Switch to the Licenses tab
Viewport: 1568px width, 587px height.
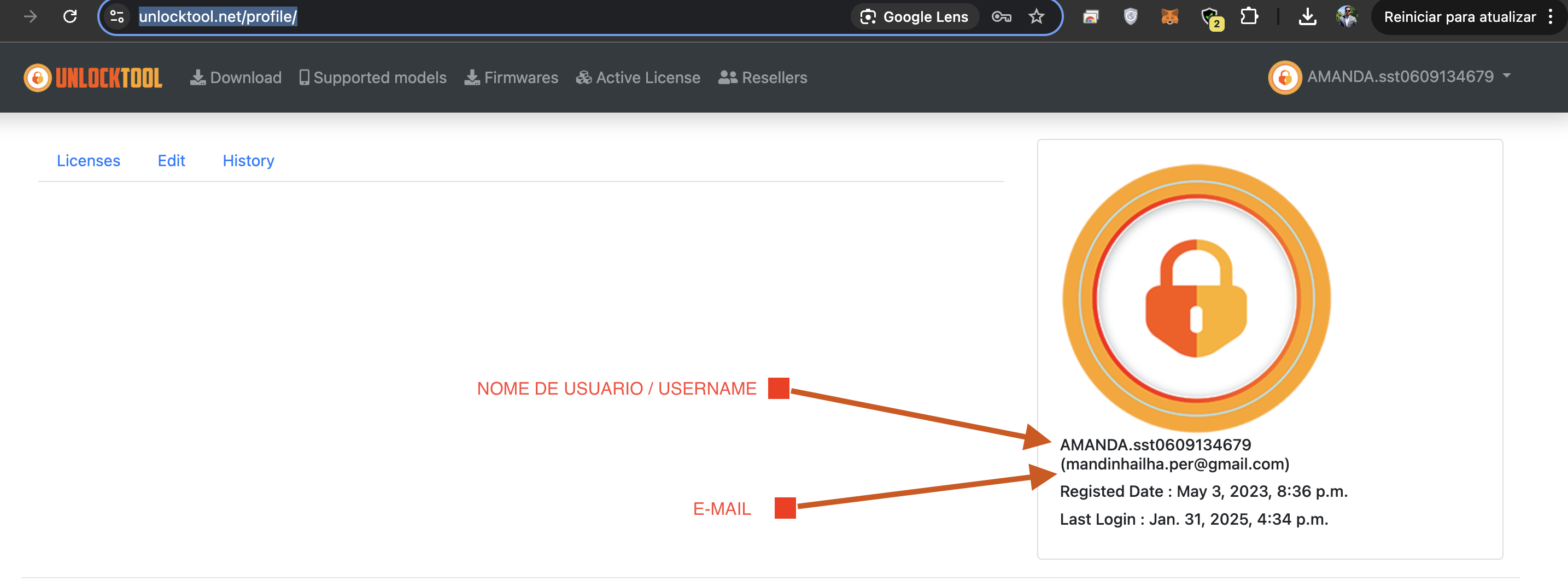(x=88, y=161)
